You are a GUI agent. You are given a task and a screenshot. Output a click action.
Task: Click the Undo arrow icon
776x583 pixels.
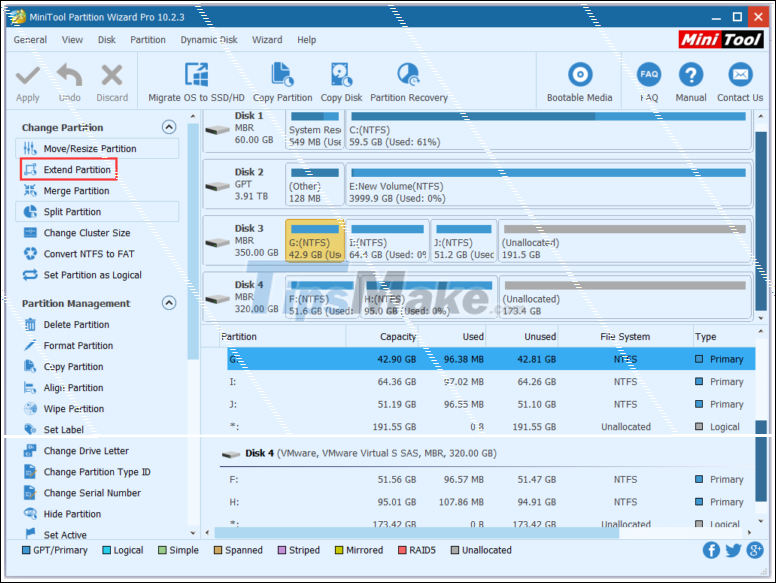69,75
